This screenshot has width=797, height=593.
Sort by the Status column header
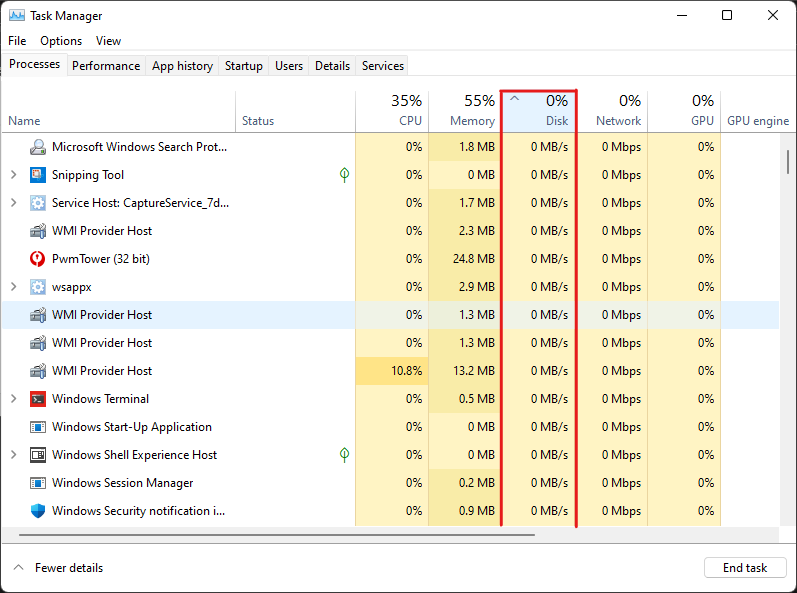[295, 111]
